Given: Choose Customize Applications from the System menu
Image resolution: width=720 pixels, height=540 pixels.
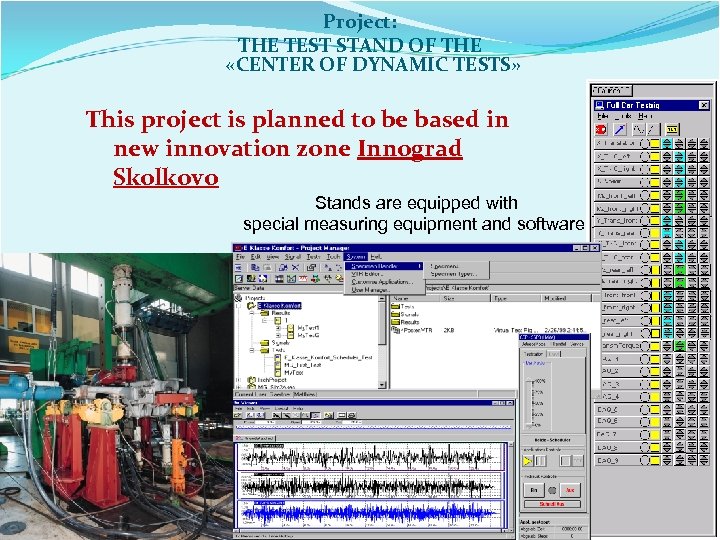Looking at the screenshot, I should point(382,281).
